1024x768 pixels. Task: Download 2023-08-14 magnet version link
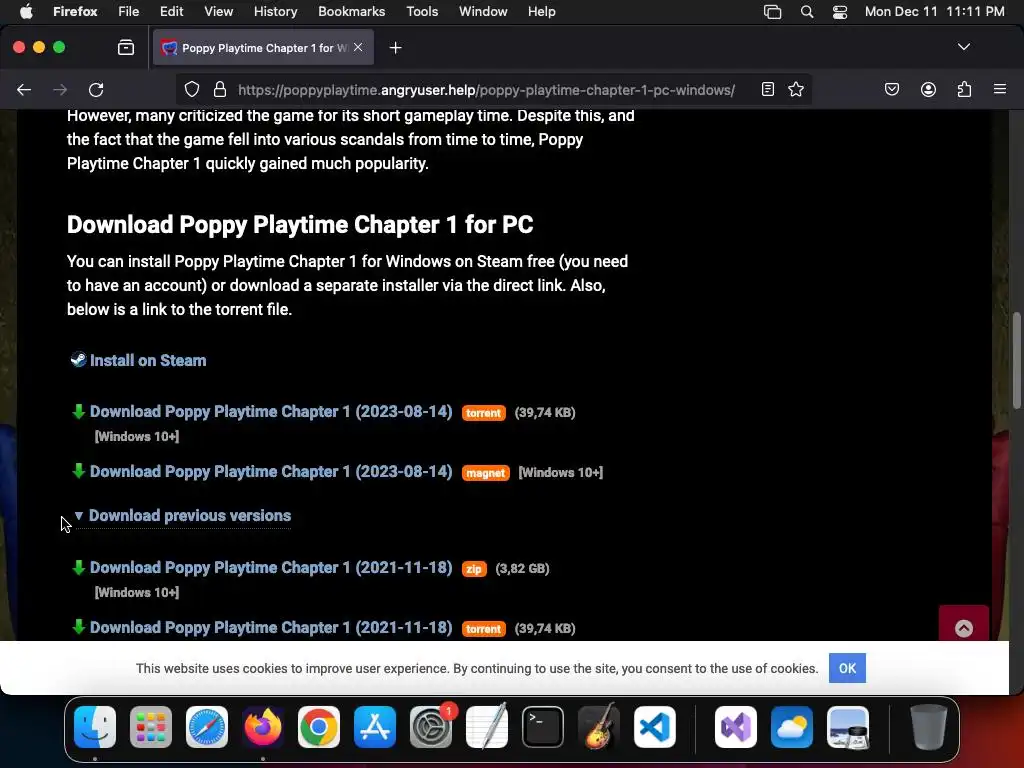coord(271,472)
